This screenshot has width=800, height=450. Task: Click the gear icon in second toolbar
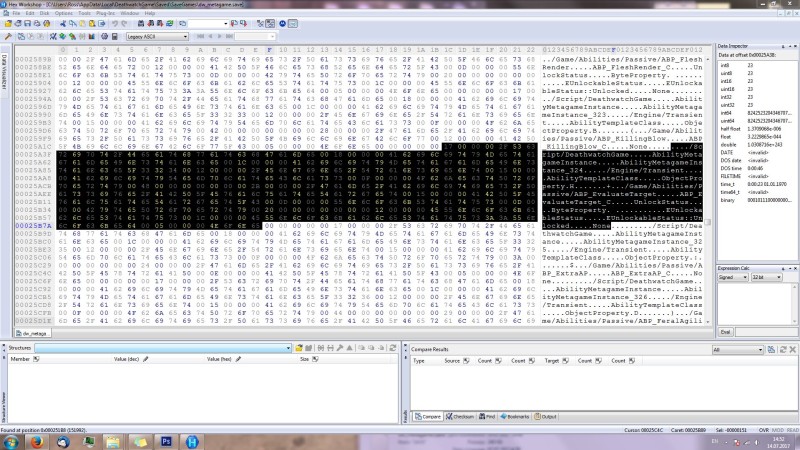(x=105, y=36)
